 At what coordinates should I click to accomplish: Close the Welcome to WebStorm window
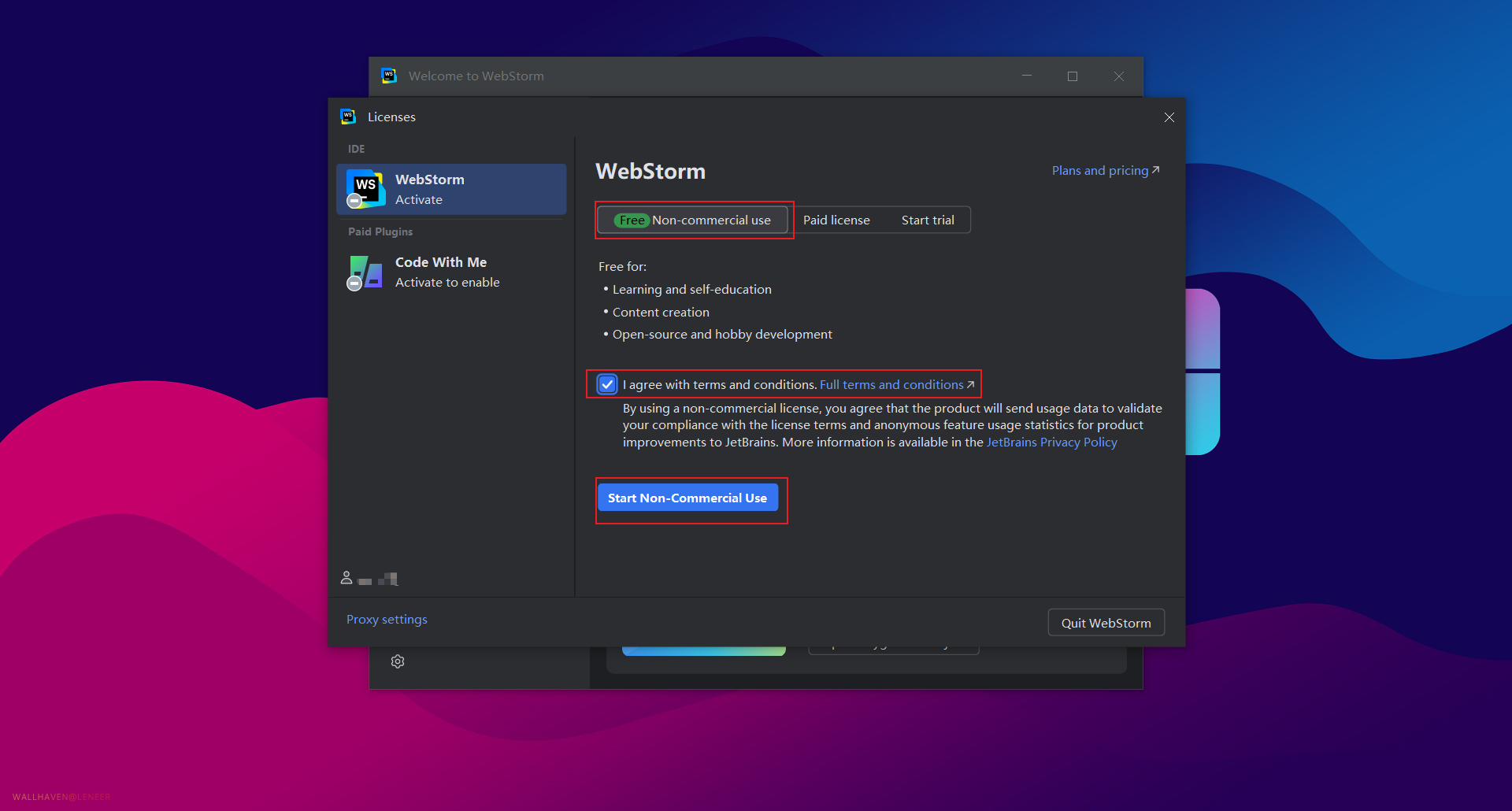1119,76
